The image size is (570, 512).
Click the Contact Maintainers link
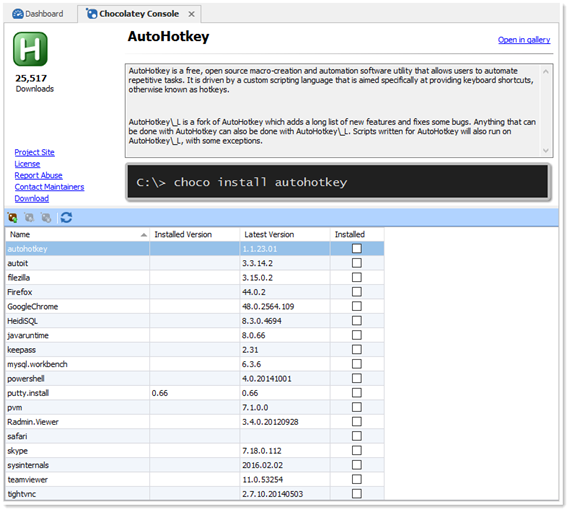tap(49, 187)
